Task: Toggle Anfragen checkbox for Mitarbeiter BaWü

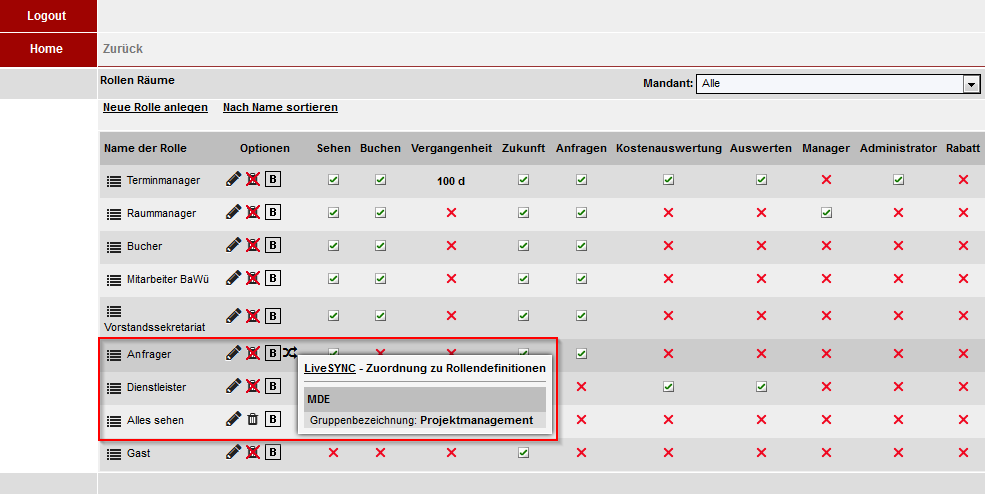Action: click(582, 278)
